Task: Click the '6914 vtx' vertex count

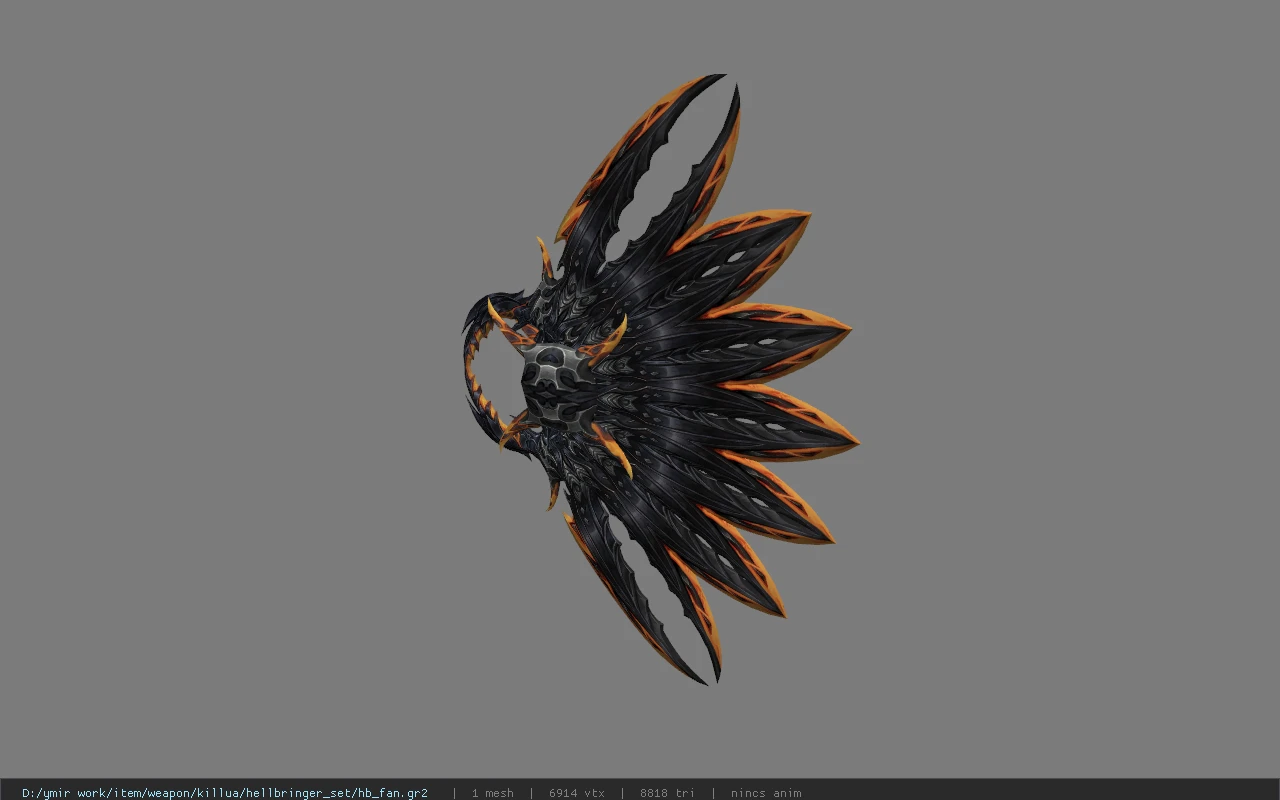Action: (577, 793)
